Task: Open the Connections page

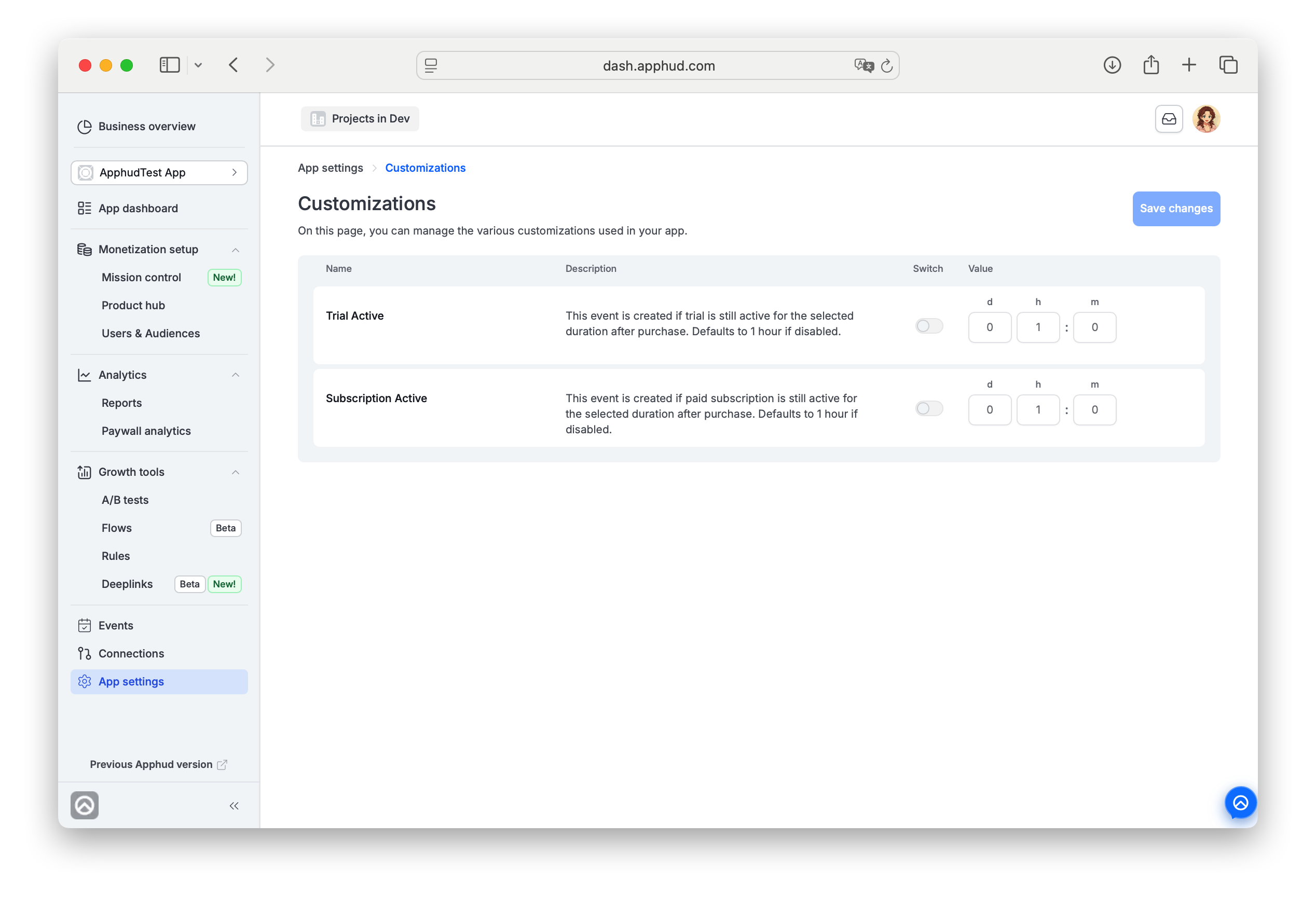Action: 131,653
